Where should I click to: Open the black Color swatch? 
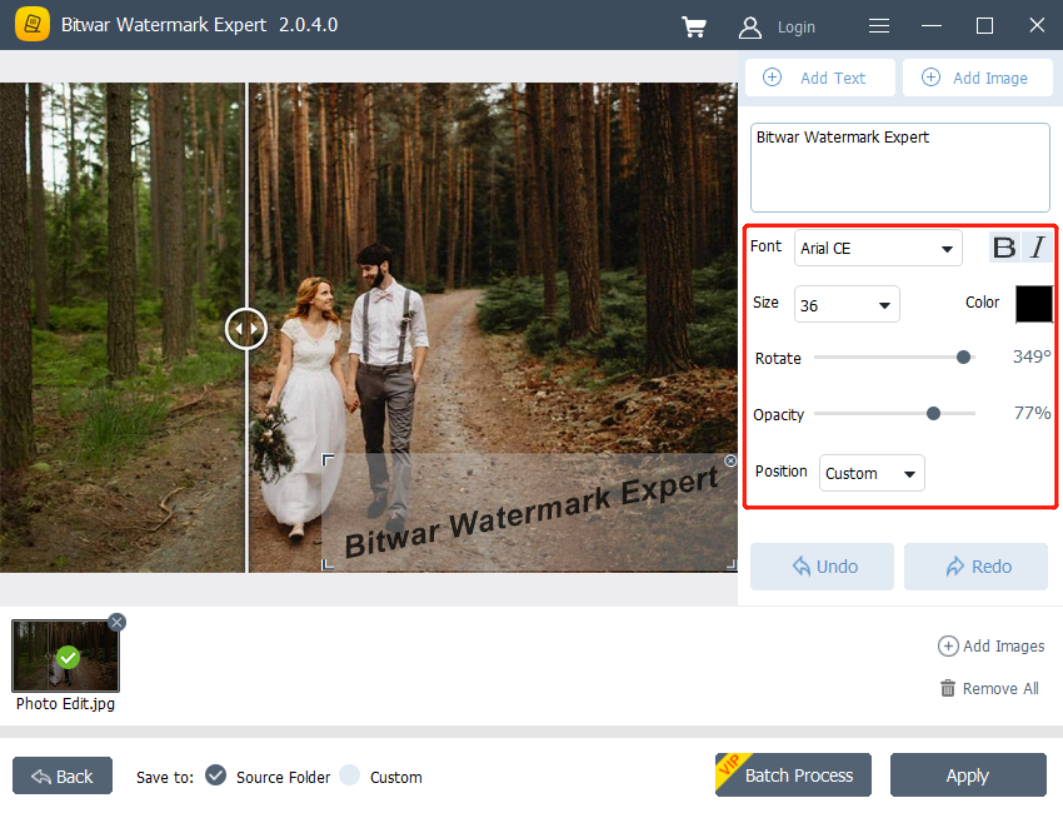click(1033, 303)
